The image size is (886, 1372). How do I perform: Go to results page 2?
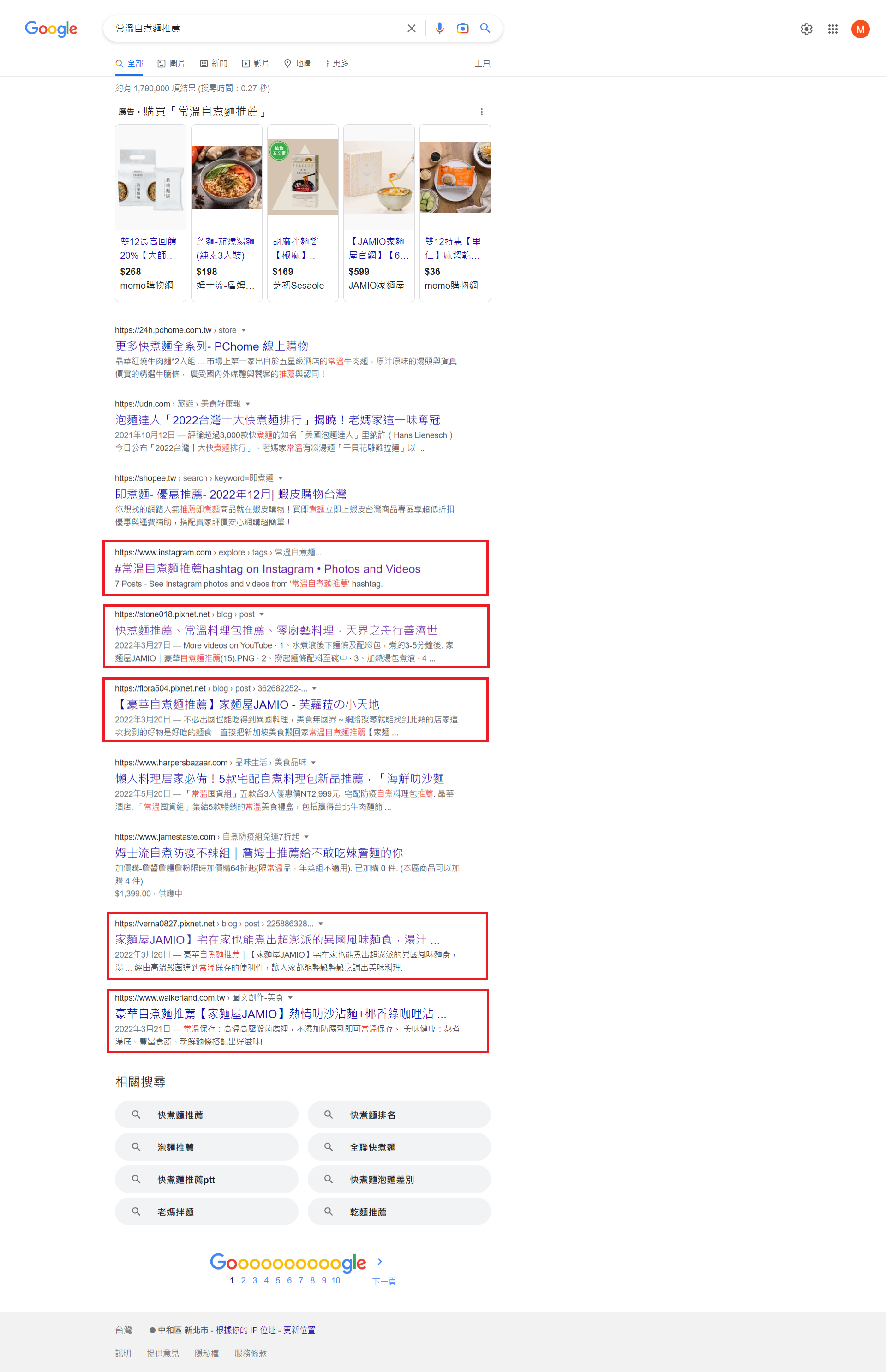coord(243,1280)
